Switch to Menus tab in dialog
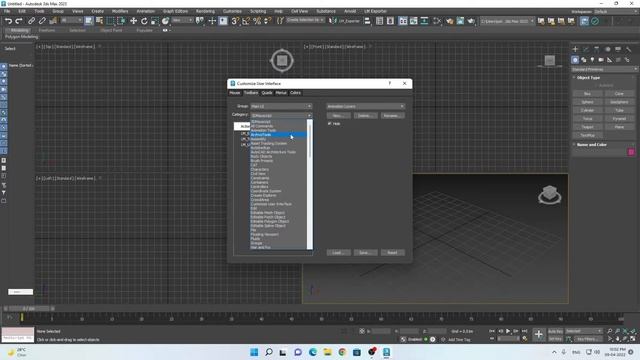This screenshot has height=360, width=640. coord(281,93)
